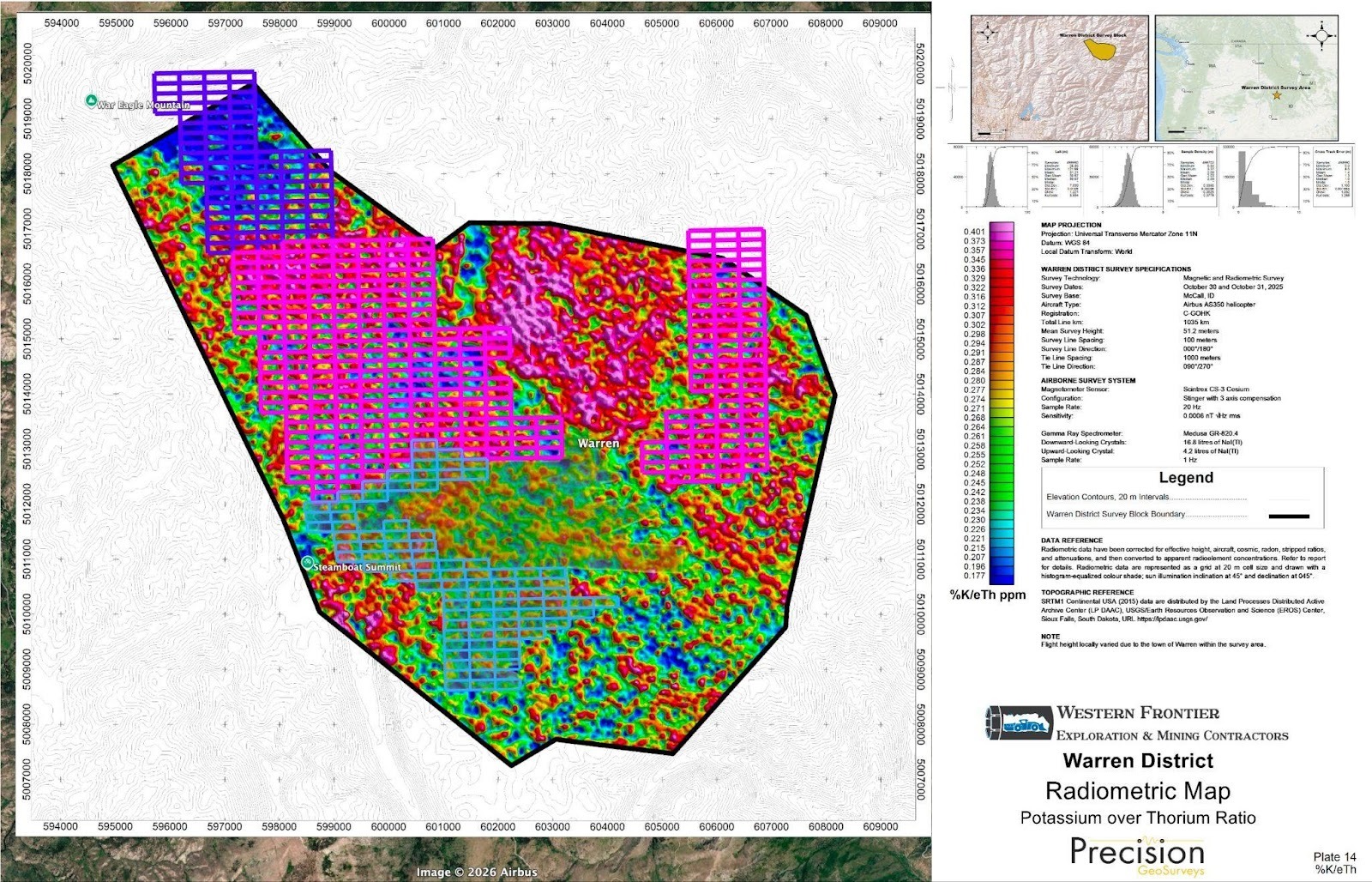
Task: Click the Precision GeoSurveys logo
Action: tap(1137, 855)
